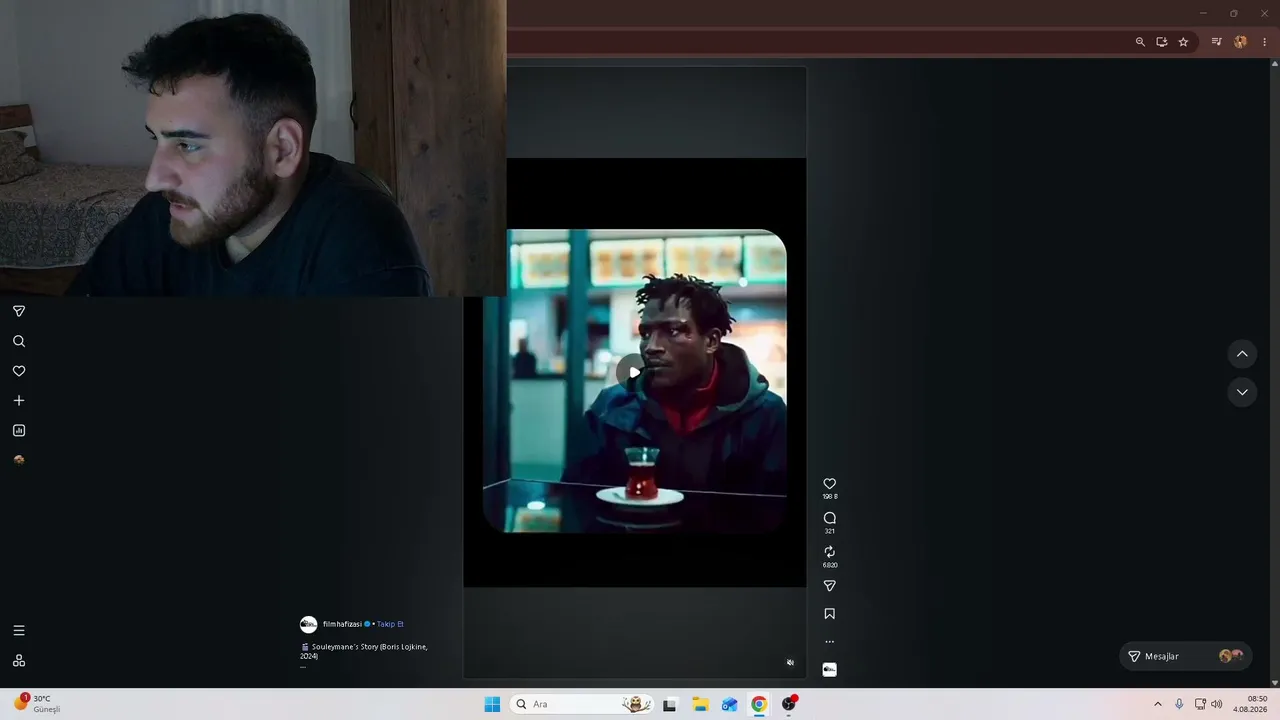Viewport: 1280px width, 720px height.
Task: Switch to Chrome on the taskbar
Action: [759, 704]
